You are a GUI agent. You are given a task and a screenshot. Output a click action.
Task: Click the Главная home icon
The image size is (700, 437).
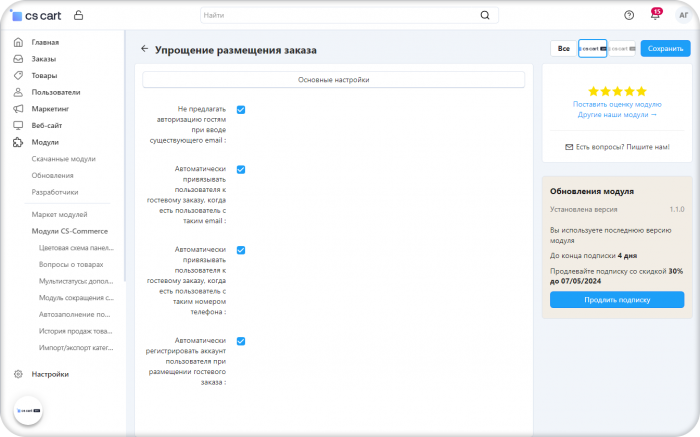coord(18,42)
